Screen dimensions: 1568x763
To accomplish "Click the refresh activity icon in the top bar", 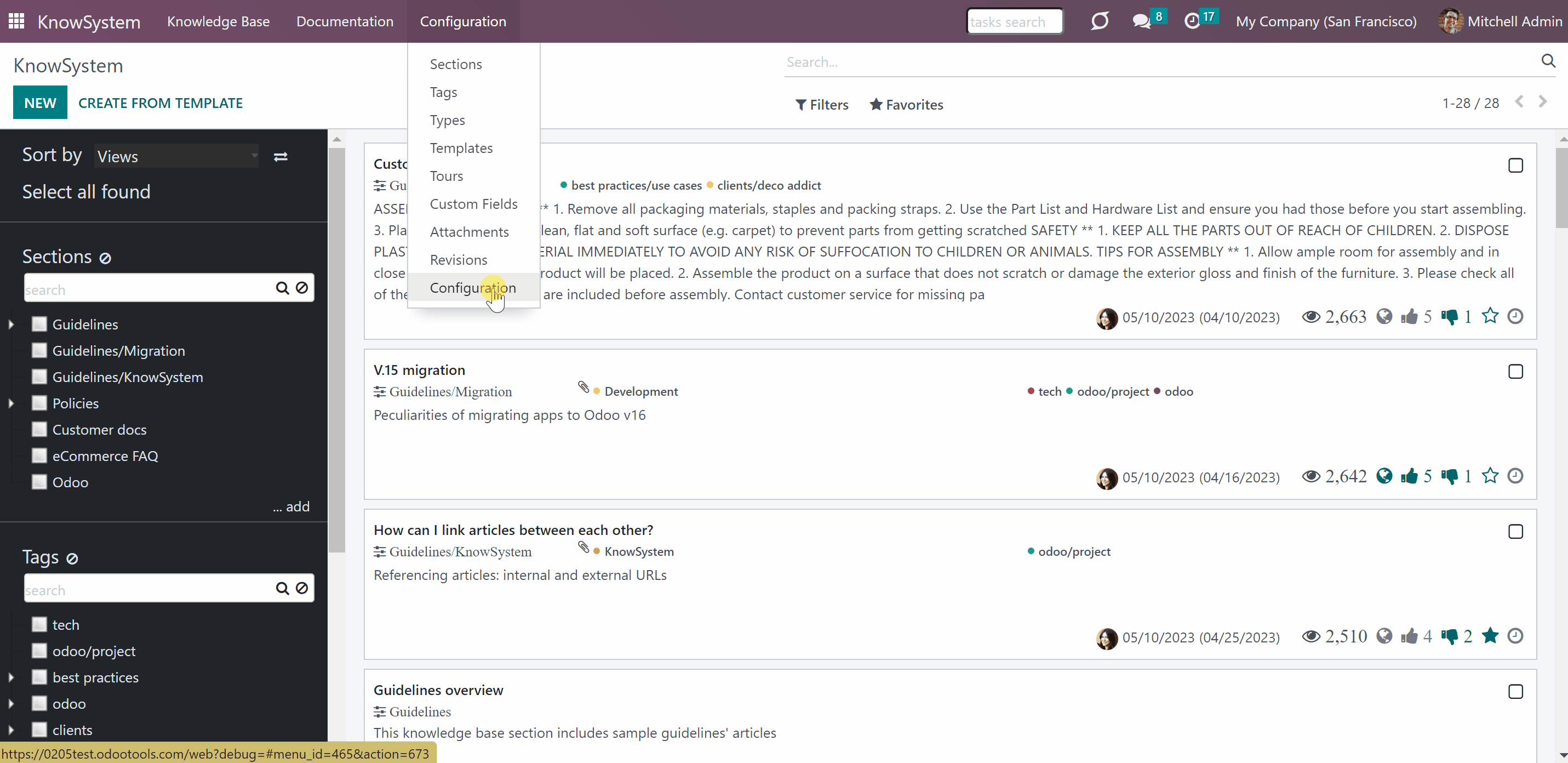I will click(1100, 21).
